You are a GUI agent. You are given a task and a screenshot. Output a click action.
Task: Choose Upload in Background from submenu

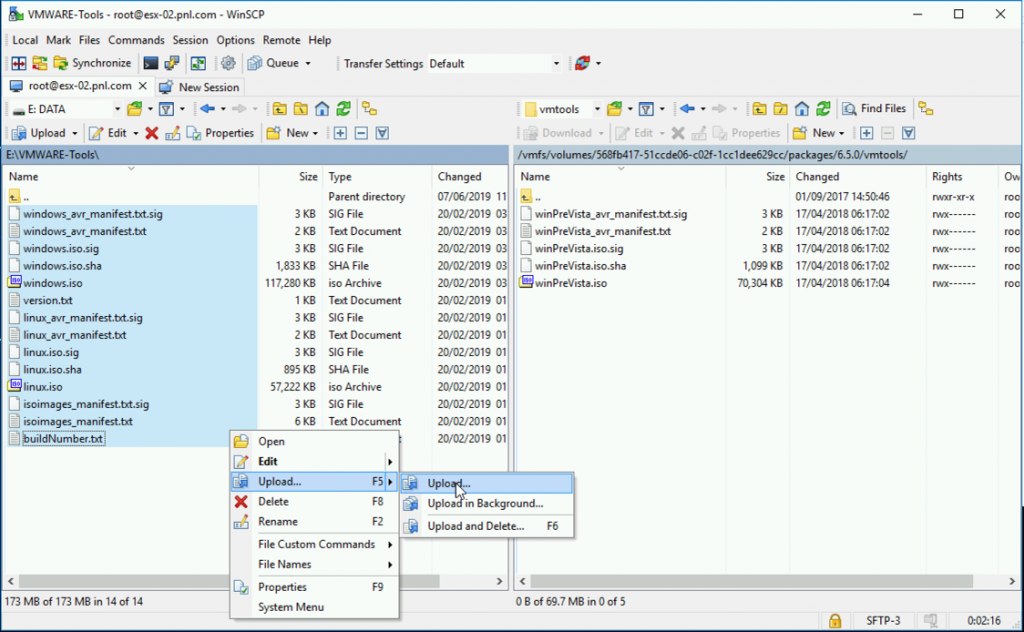485,504
